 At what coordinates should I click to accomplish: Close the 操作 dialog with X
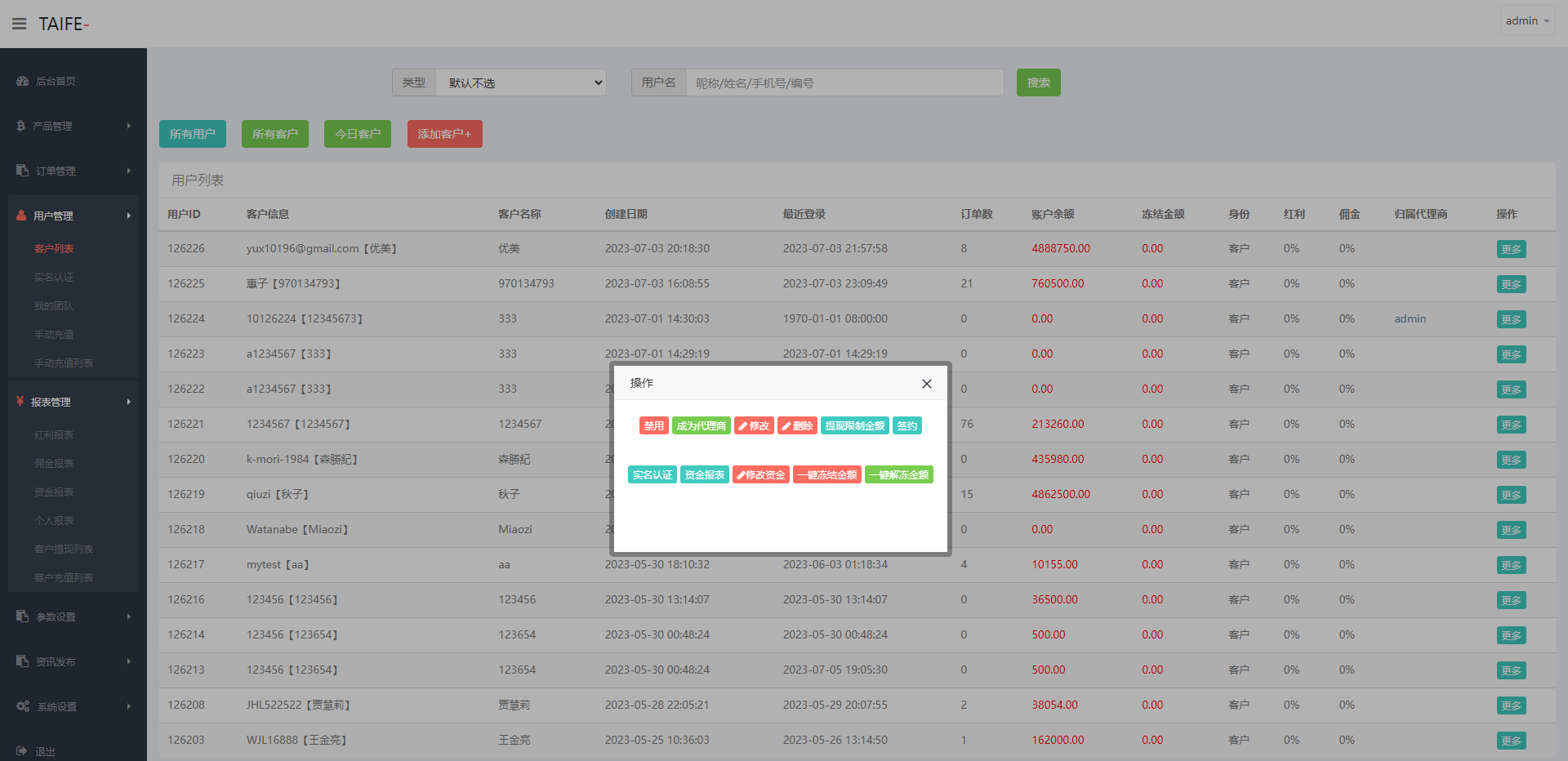pos(926,384)
